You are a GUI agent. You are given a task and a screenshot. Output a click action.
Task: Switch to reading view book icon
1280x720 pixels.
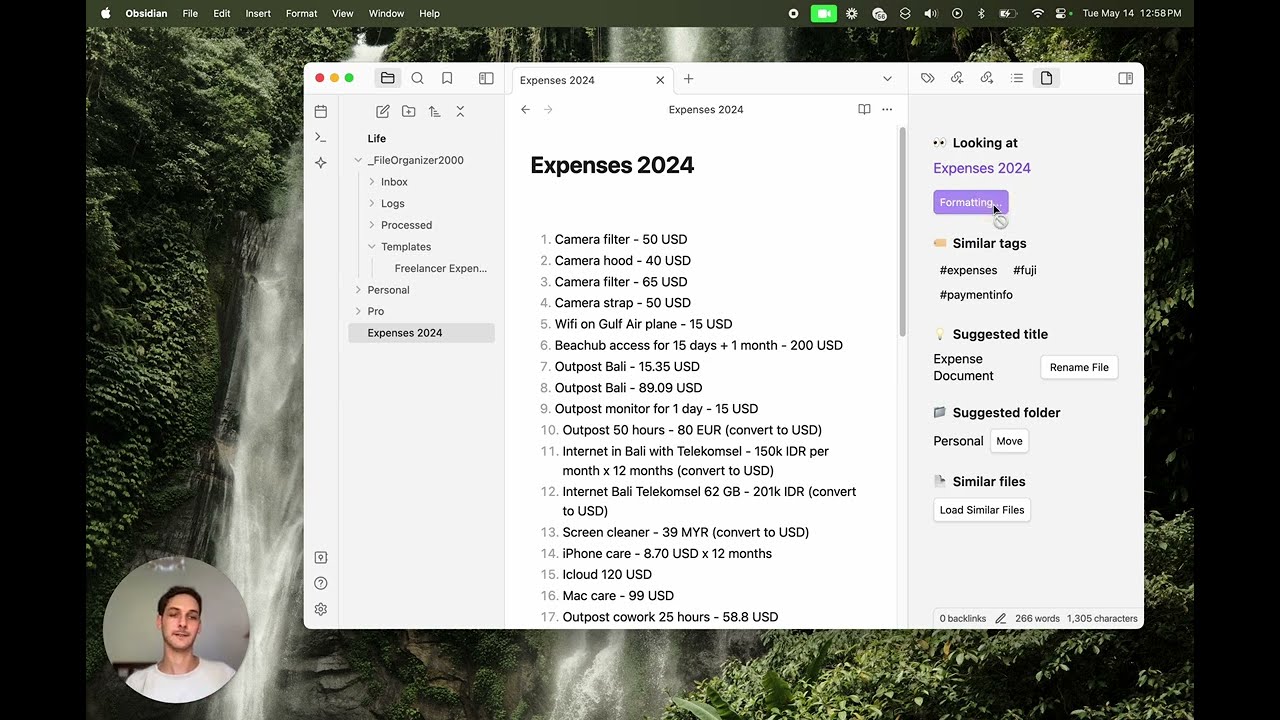(x=864, y=109)
